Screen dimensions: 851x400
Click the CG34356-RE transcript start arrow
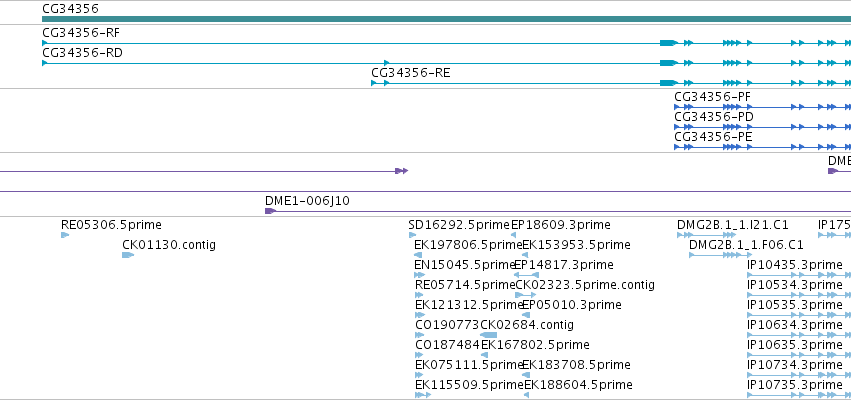(x=373, y=83)
